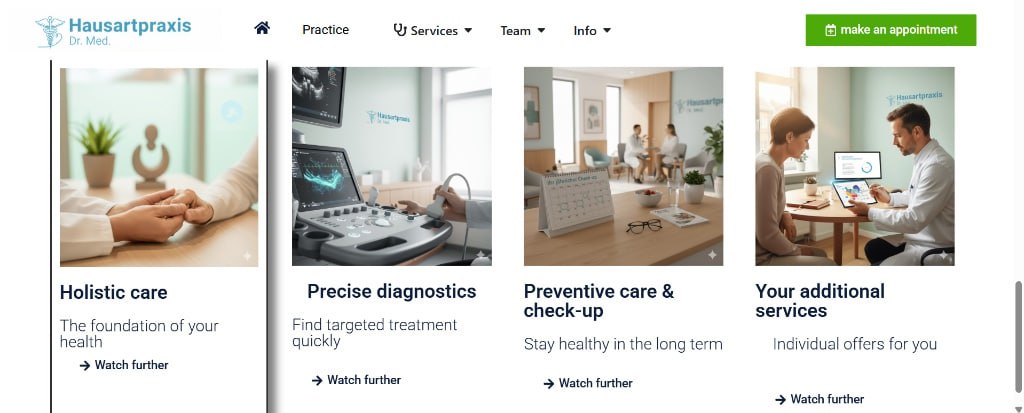The image size is (1024, 413).
Task: Click the make an appointment button
Action: (x=891, y=30)
